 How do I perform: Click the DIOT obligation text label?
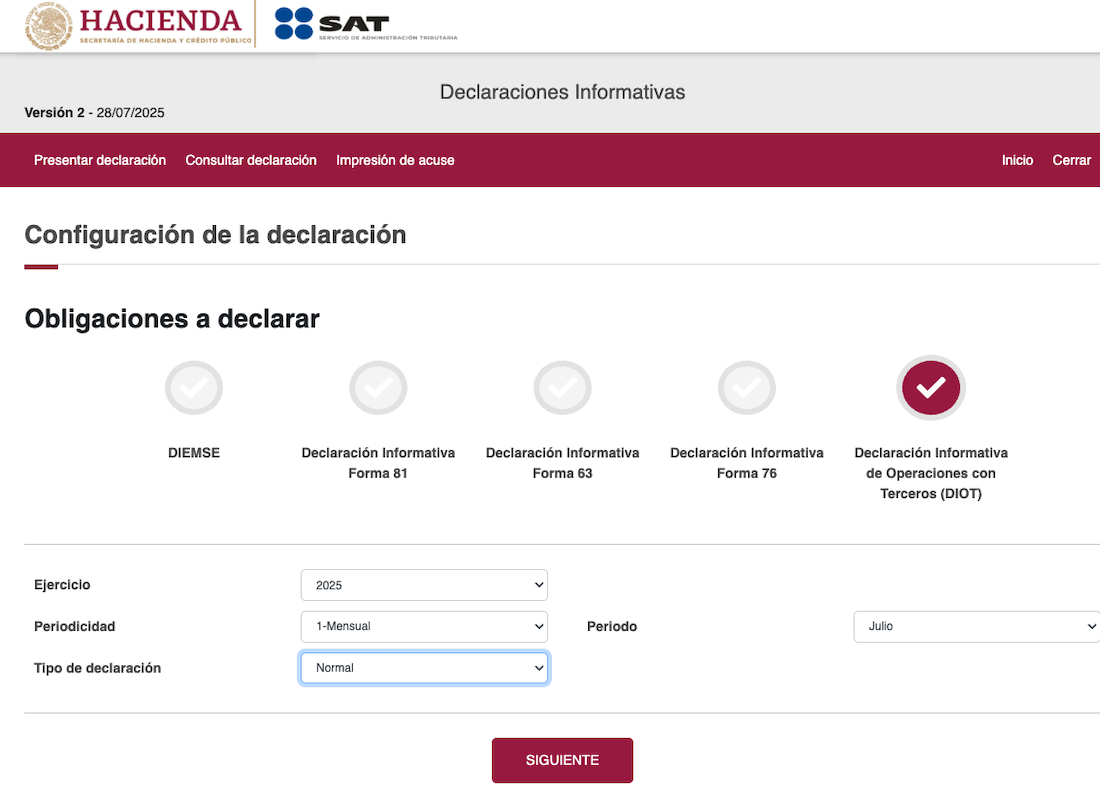pyautogui.click(x=931, y=473)
